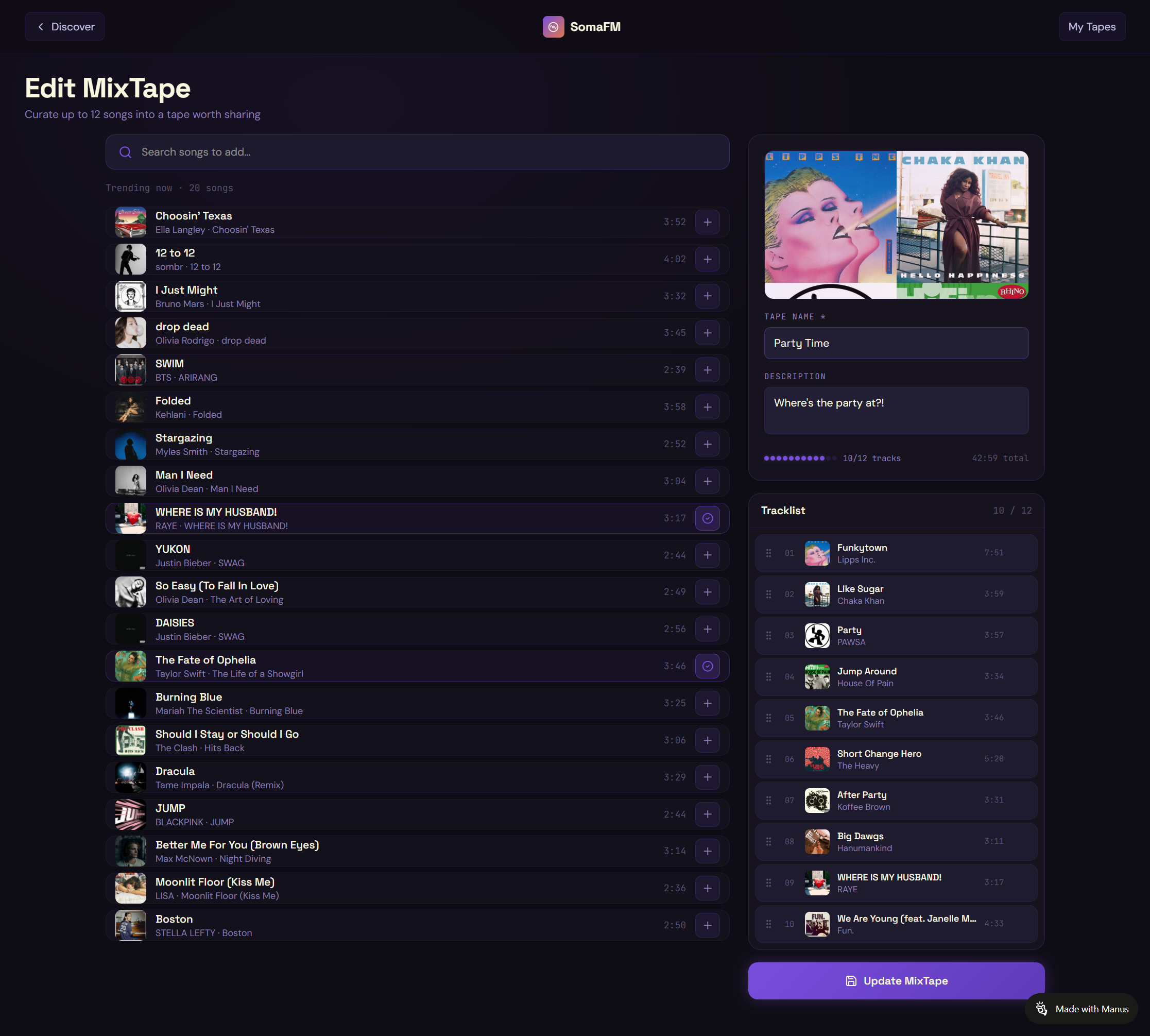The height and width of the screenshot is (1036, 1150).
Task: Click the Tracklist heading
Action: click(783, 511)
